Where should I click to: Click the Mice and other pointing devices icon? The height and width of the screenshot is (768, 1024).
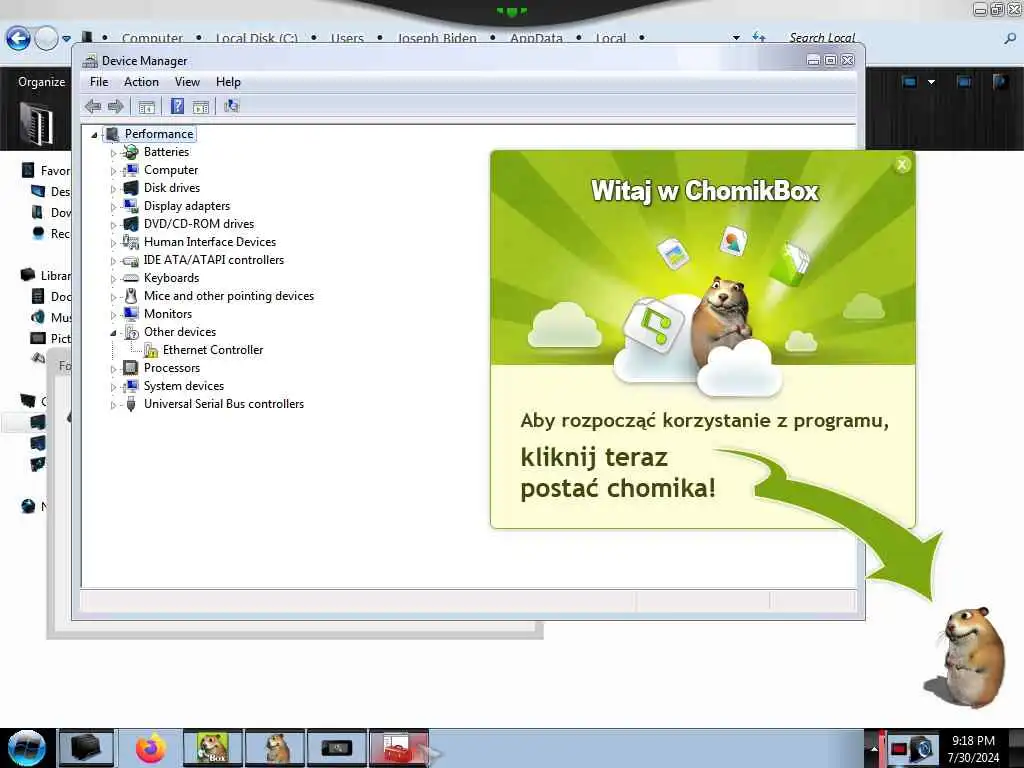click(131, 296)
